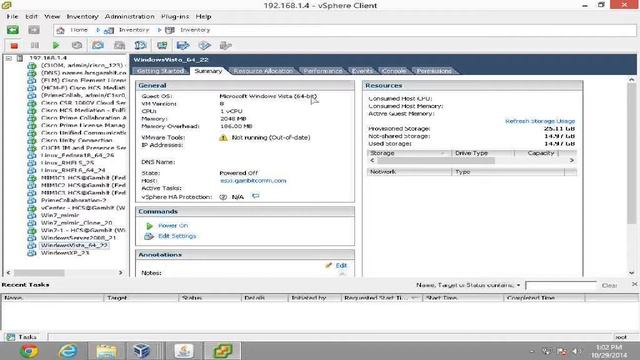This screenshot has height=360, width=640.
Task: Click the Initiated by column header
Action: point(314,298)
